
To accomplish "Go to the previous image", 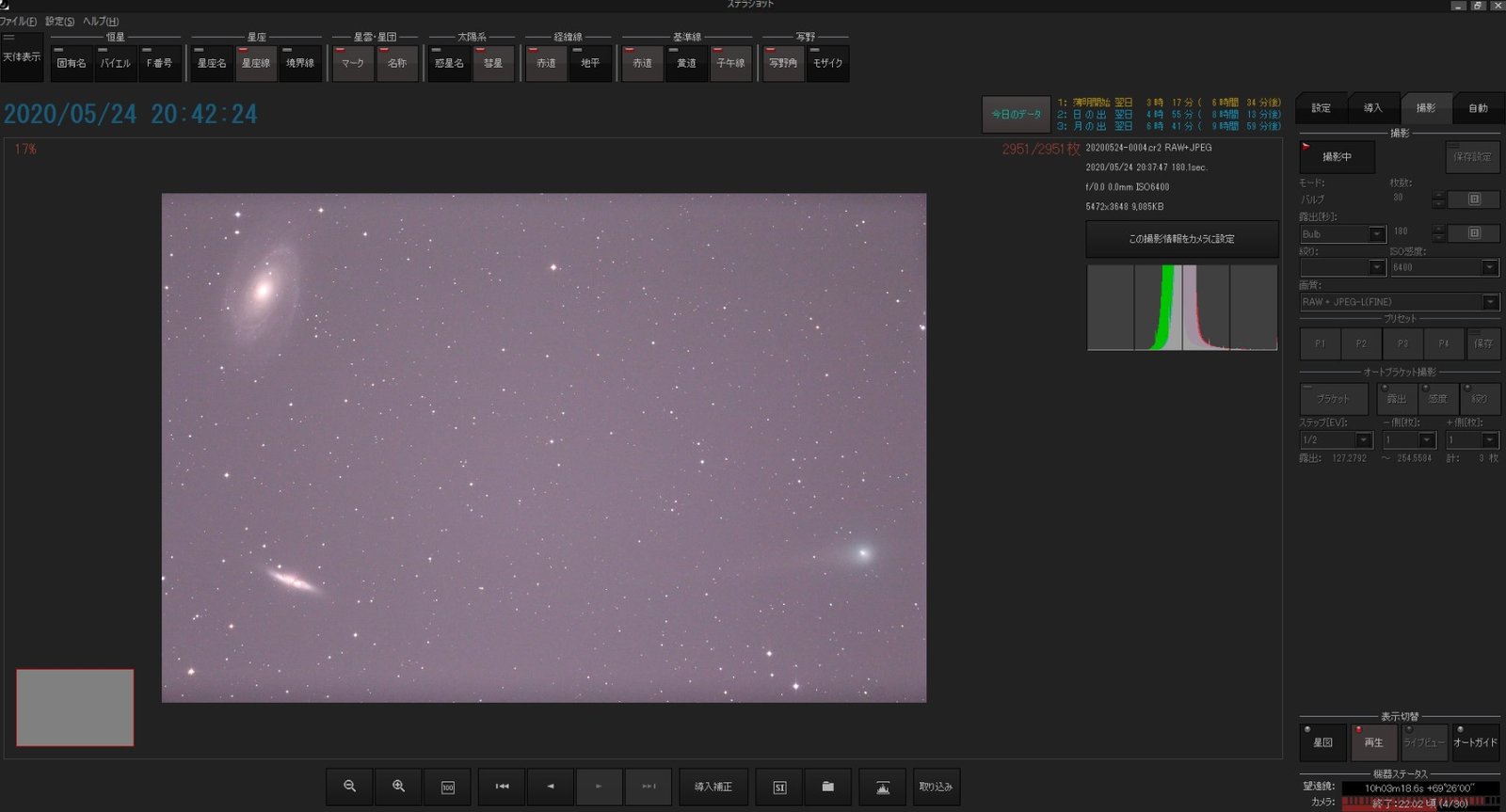I will [x=551, y=787].
